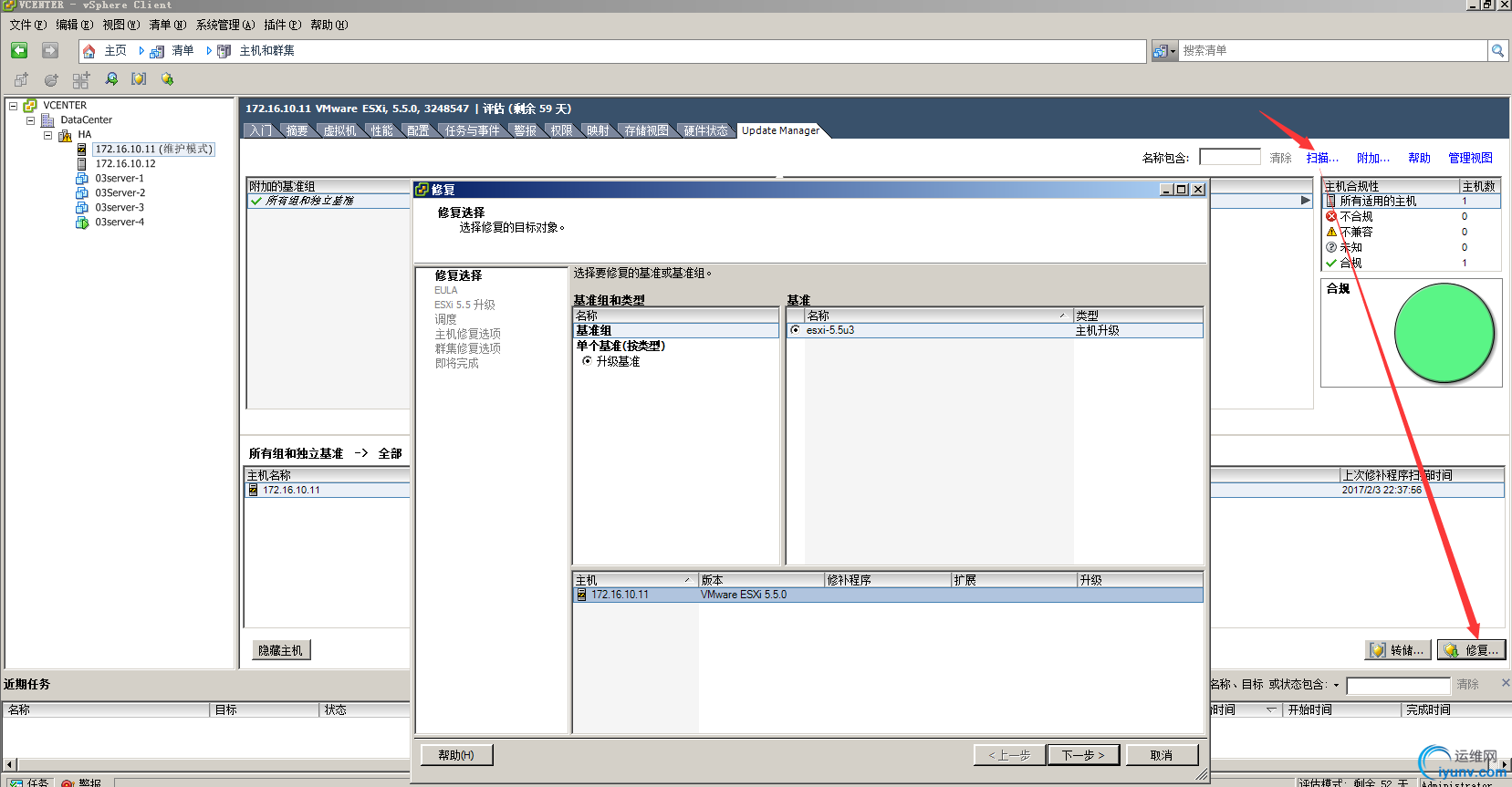Select the esxi-5.5u3 baseline radio button
The height and width of the screenshot is (787, 1512).
tap(796, 330)
